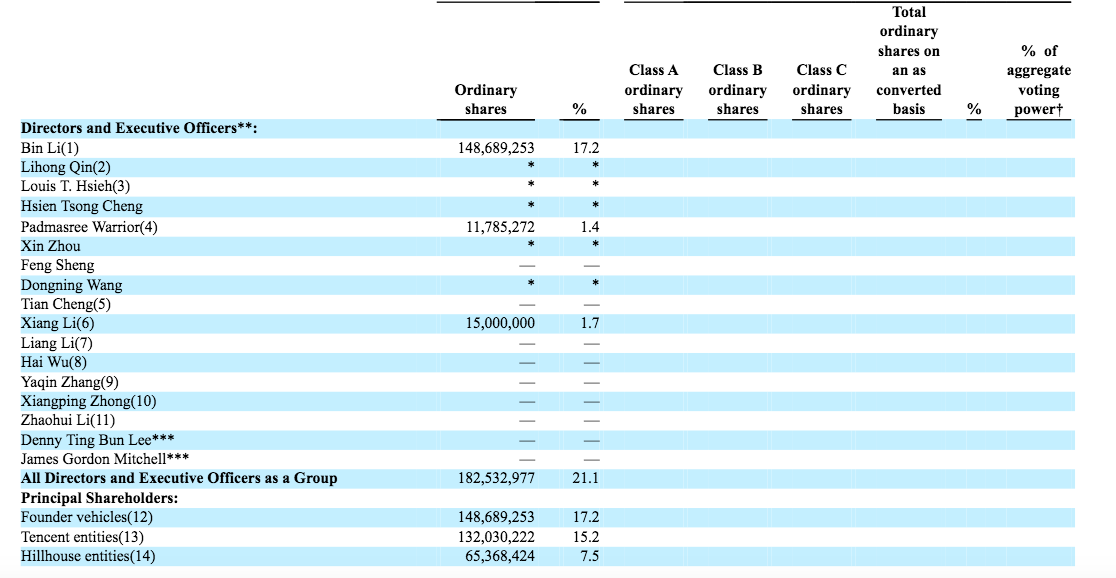Select Bin Li's 148,689,253 shares value

pos(496,148)
